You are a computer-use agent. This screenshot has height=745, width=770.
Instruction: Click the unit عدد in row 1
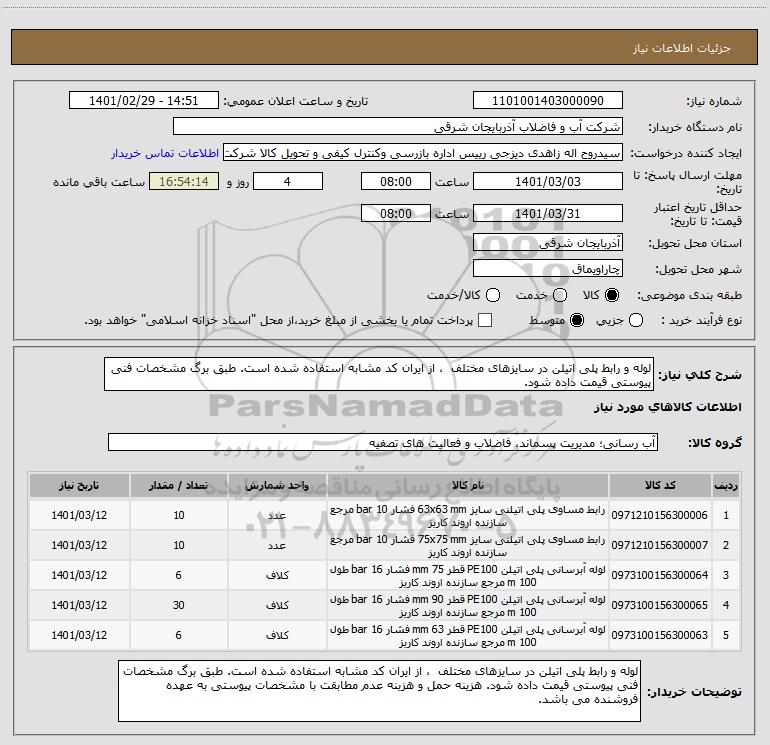tap(277, 515)
